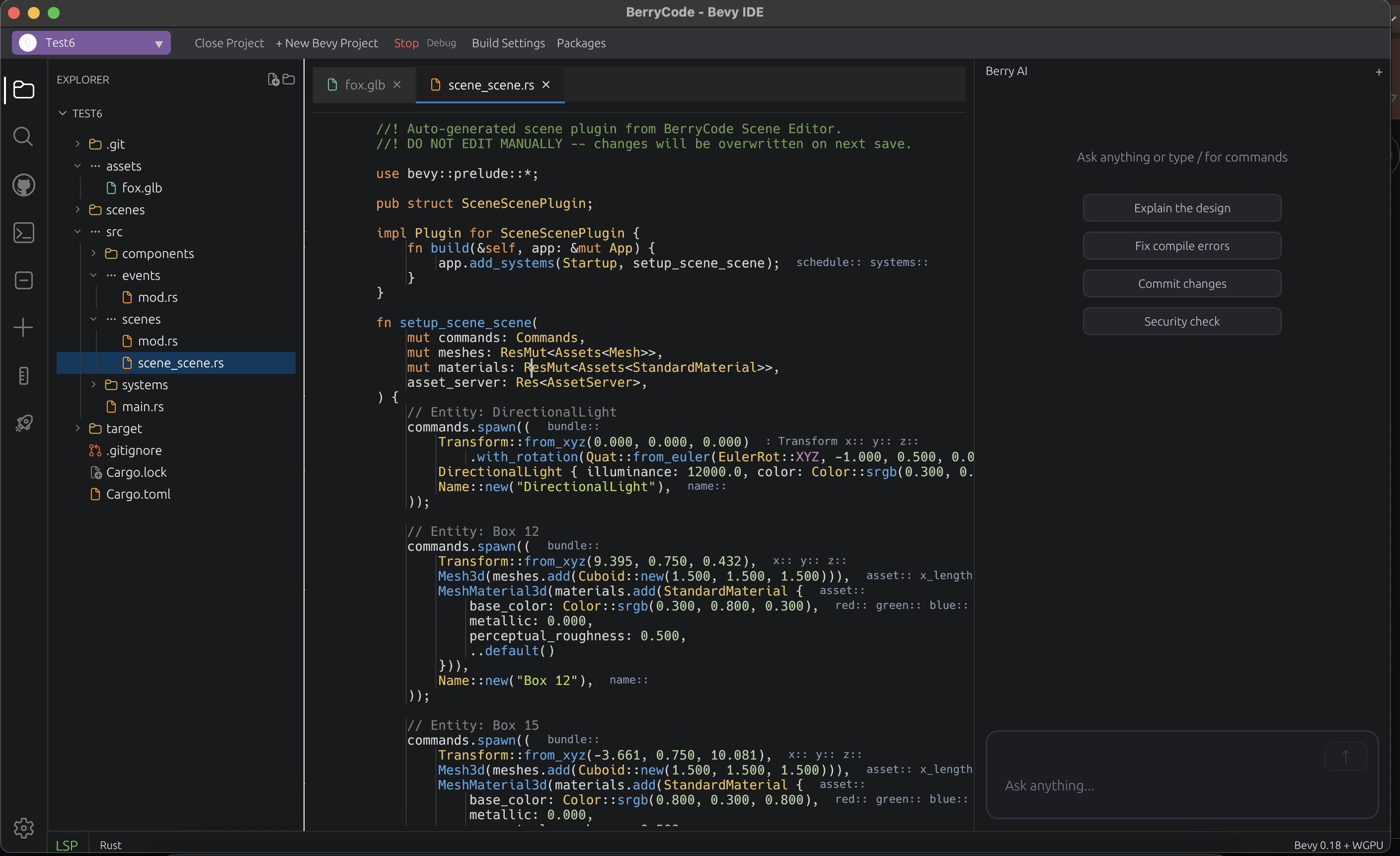Click the Berry AI panel title
The width and height of the screenshot is (1400, 856).
(x=1006, y=71)
